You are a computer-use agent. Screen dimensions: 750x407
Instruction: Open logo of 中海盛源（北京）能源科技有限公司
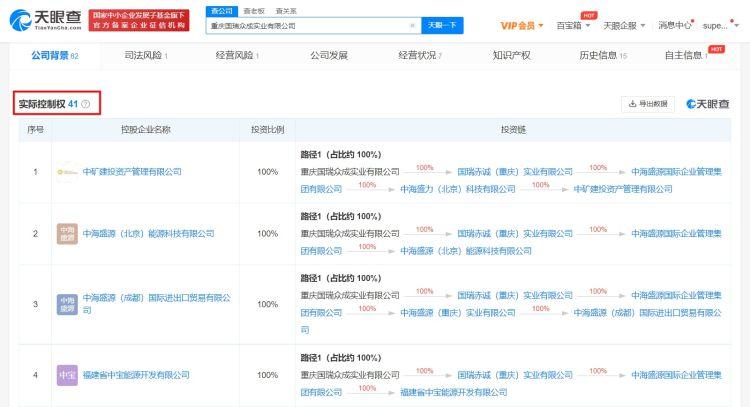coord(67,234)
